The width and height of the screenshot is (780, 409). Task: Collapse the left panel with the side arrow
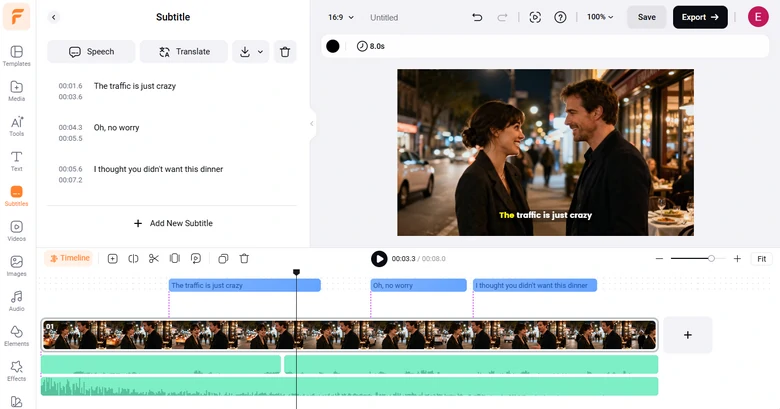pos(312,123)
